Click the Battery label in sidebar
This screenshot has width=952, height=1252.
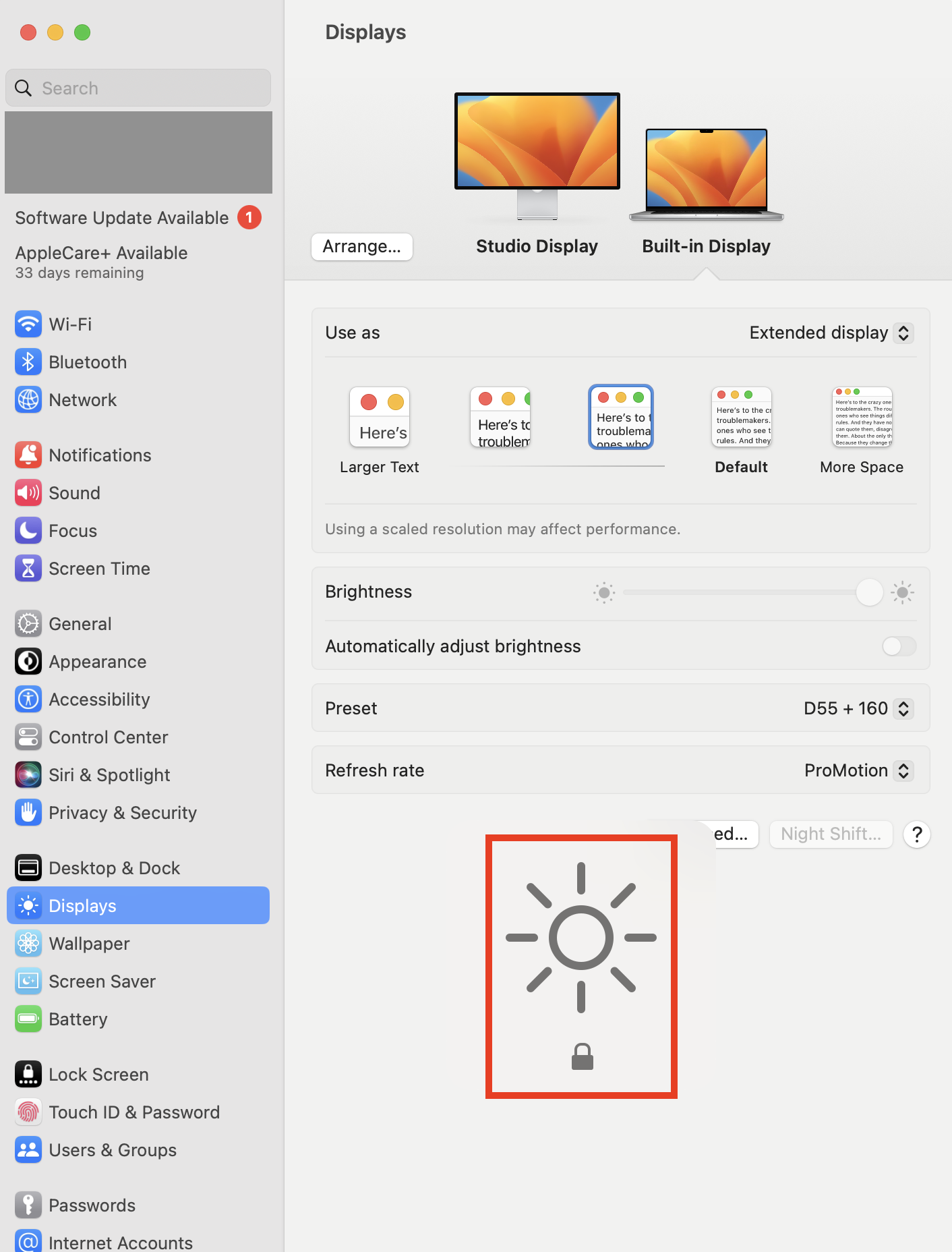[x=78, y=1019]
